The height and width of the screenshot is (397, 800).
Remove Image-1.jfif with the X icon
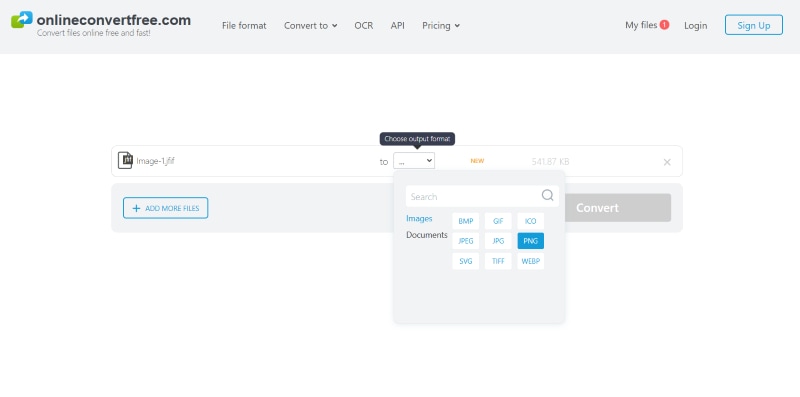pos(667,162)
